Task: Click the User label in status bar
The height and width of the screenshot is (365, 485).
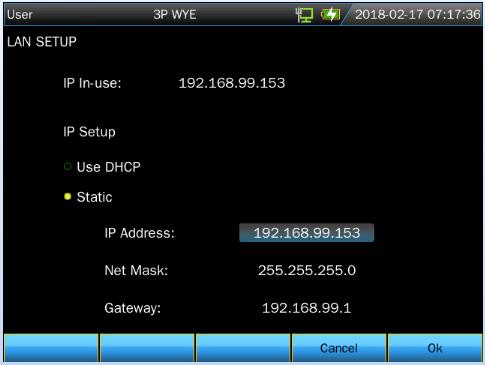Action: pyautogui.click(x=20, y=15)
